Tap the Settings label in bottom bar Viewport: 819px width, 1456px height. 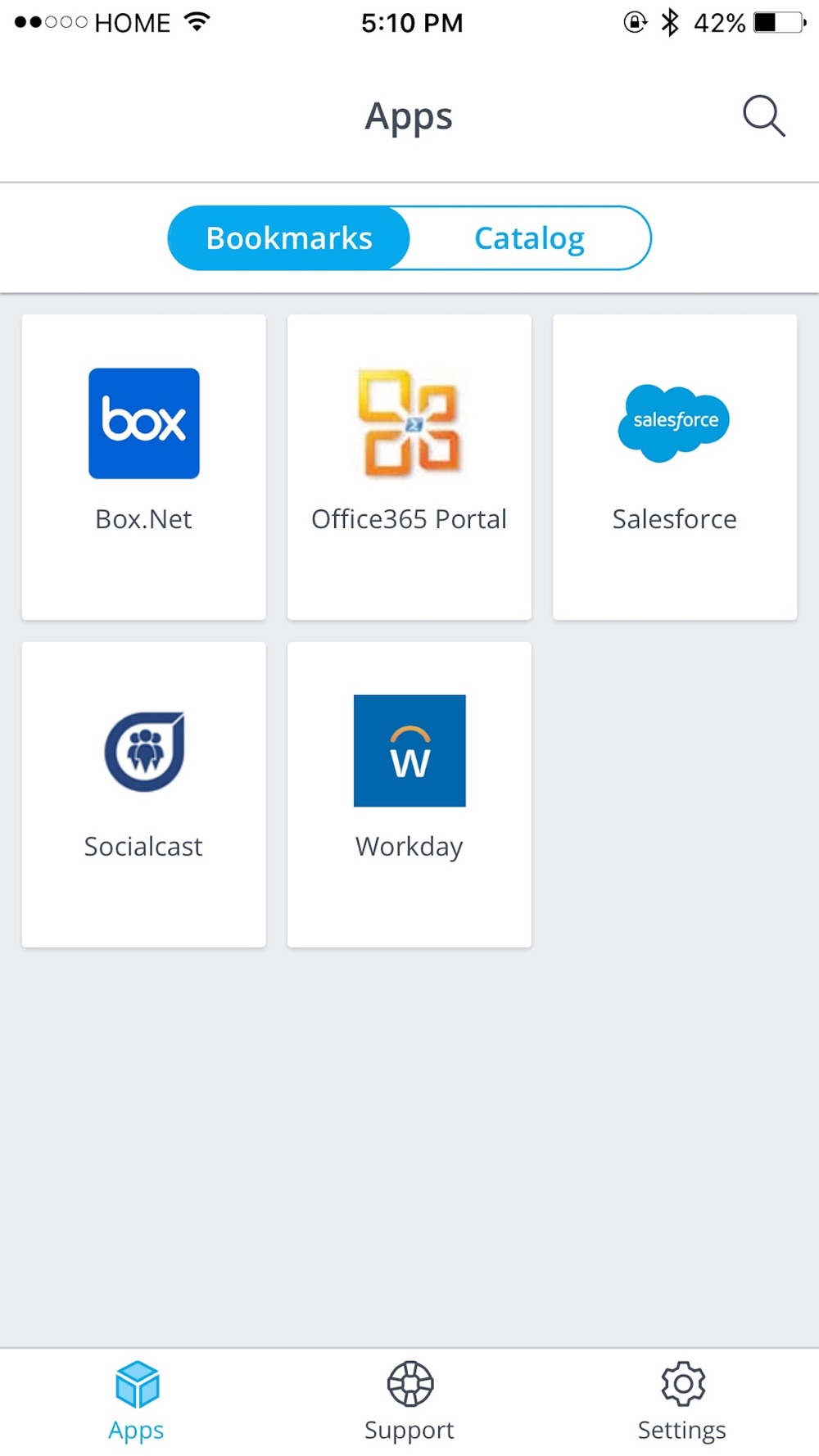(682, 1431)
